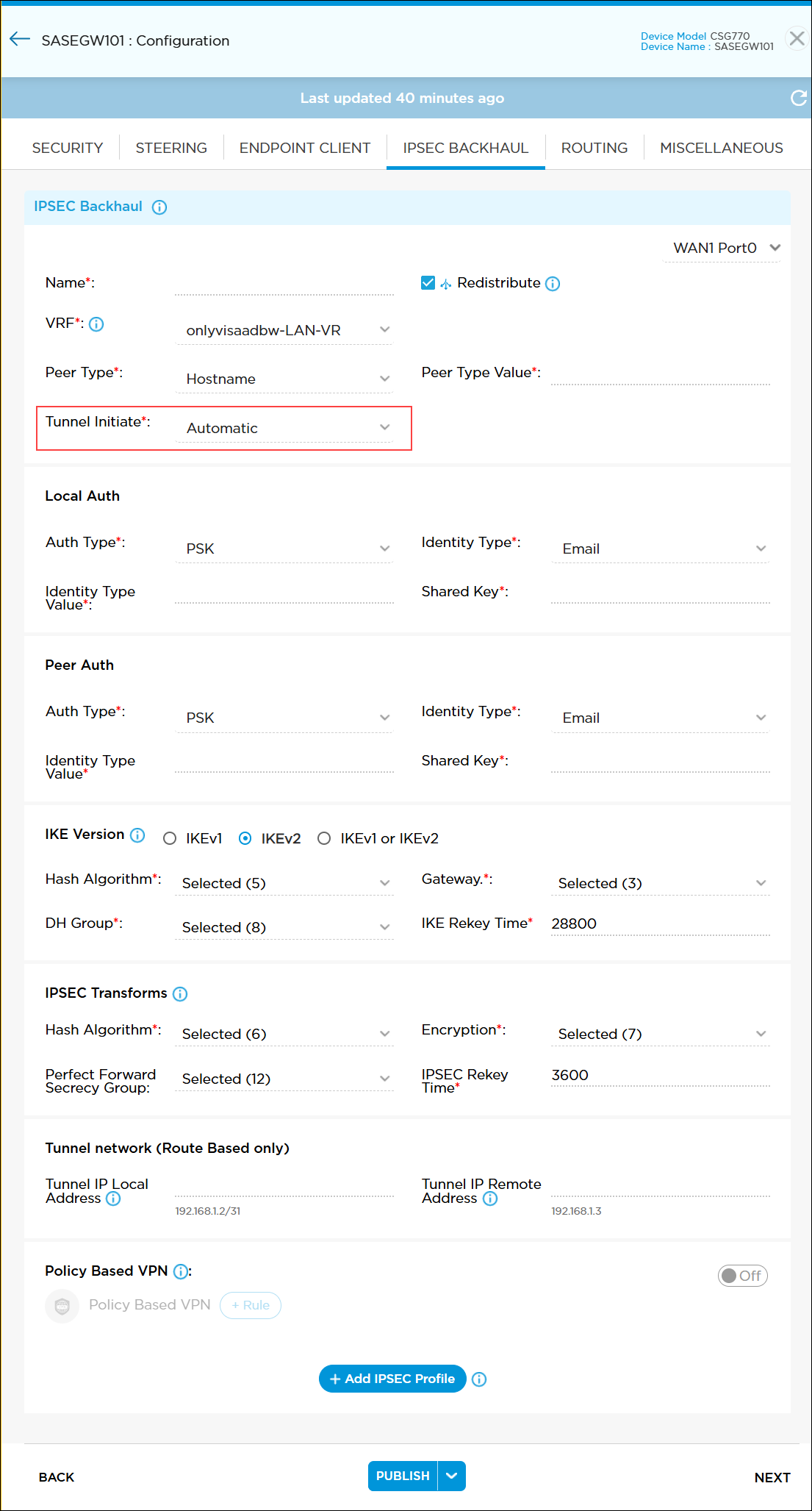812x1511 pixels.
Task: Switch to the ROUTING tab
Action: point(594,148)
